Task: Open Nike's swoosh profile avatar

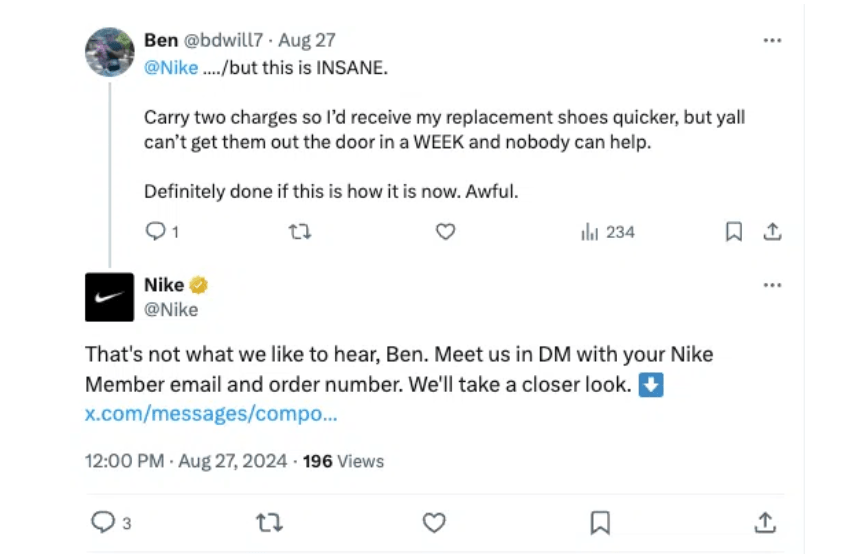Action: point(110,297)
